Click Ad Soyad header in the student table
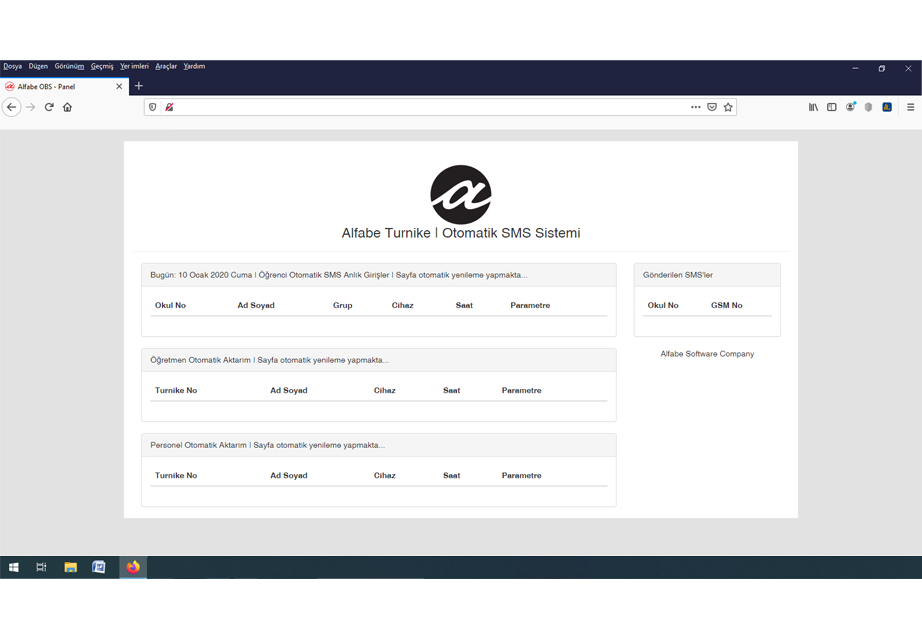Screen dimensions: 922x641 pos(256,305)
